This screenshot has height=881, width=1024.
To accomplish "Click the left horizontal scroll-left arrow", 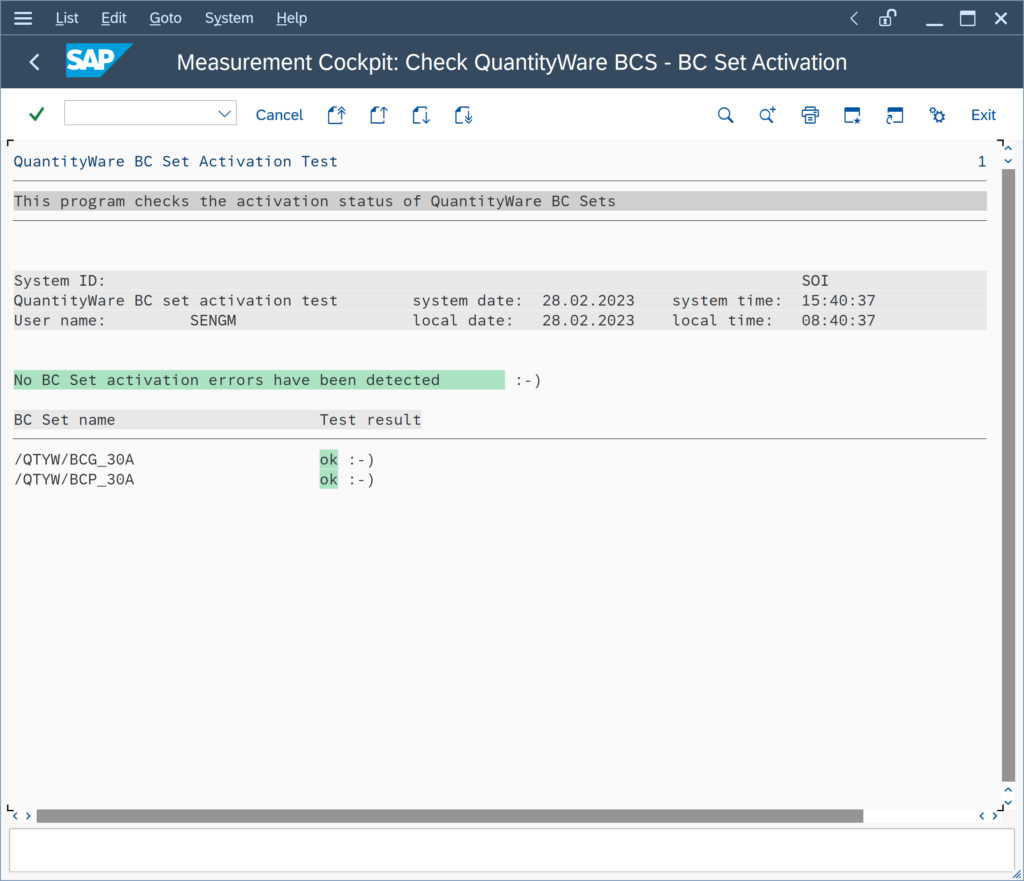I will 15,816.
